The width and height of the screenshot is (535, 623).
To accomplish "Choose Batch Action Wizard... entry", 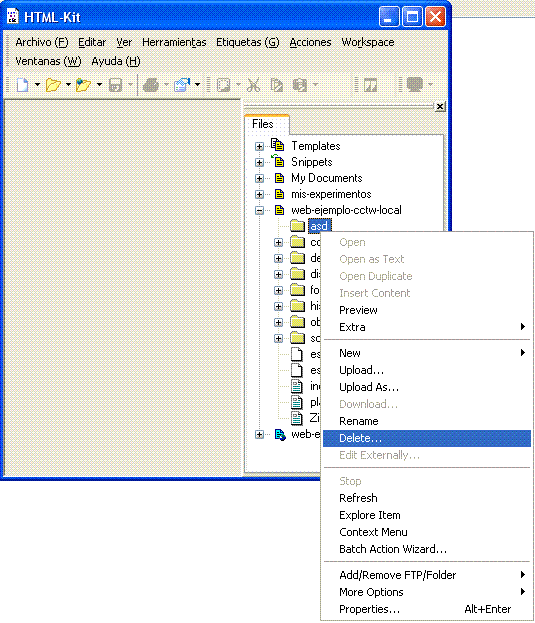I will click(427, 549).
